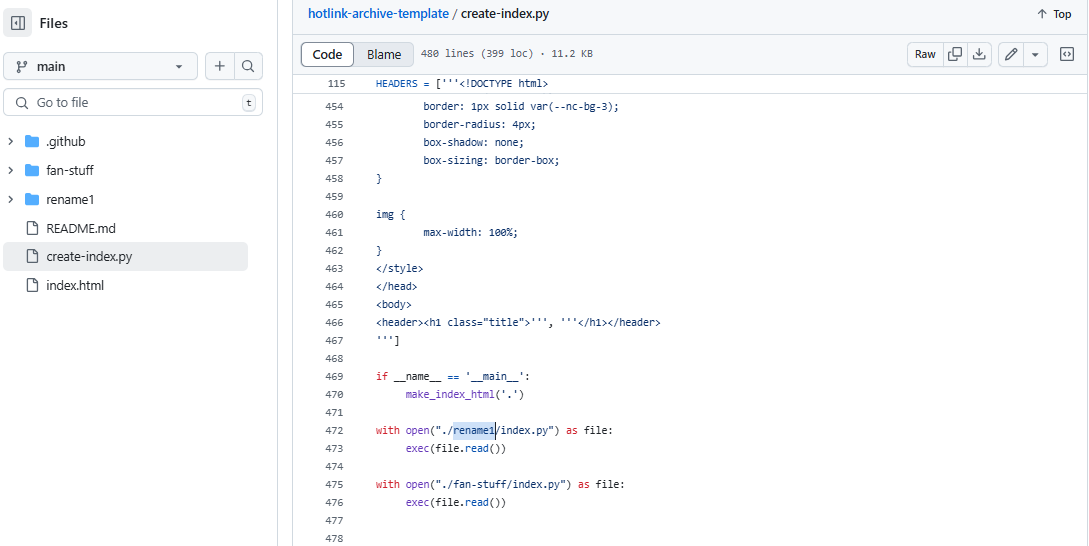Open the file search magnifier icon
This screenshot has height=546, width=1089.
248,66
